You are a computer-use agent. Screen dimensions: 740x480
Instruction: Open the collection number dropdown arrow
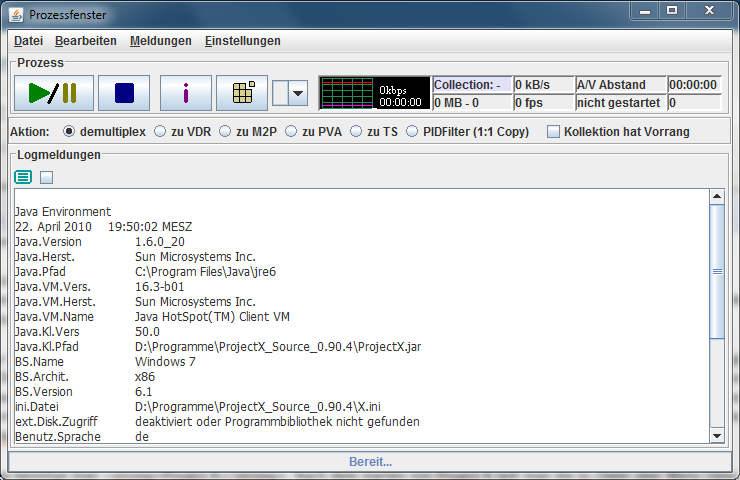[298, 93]
